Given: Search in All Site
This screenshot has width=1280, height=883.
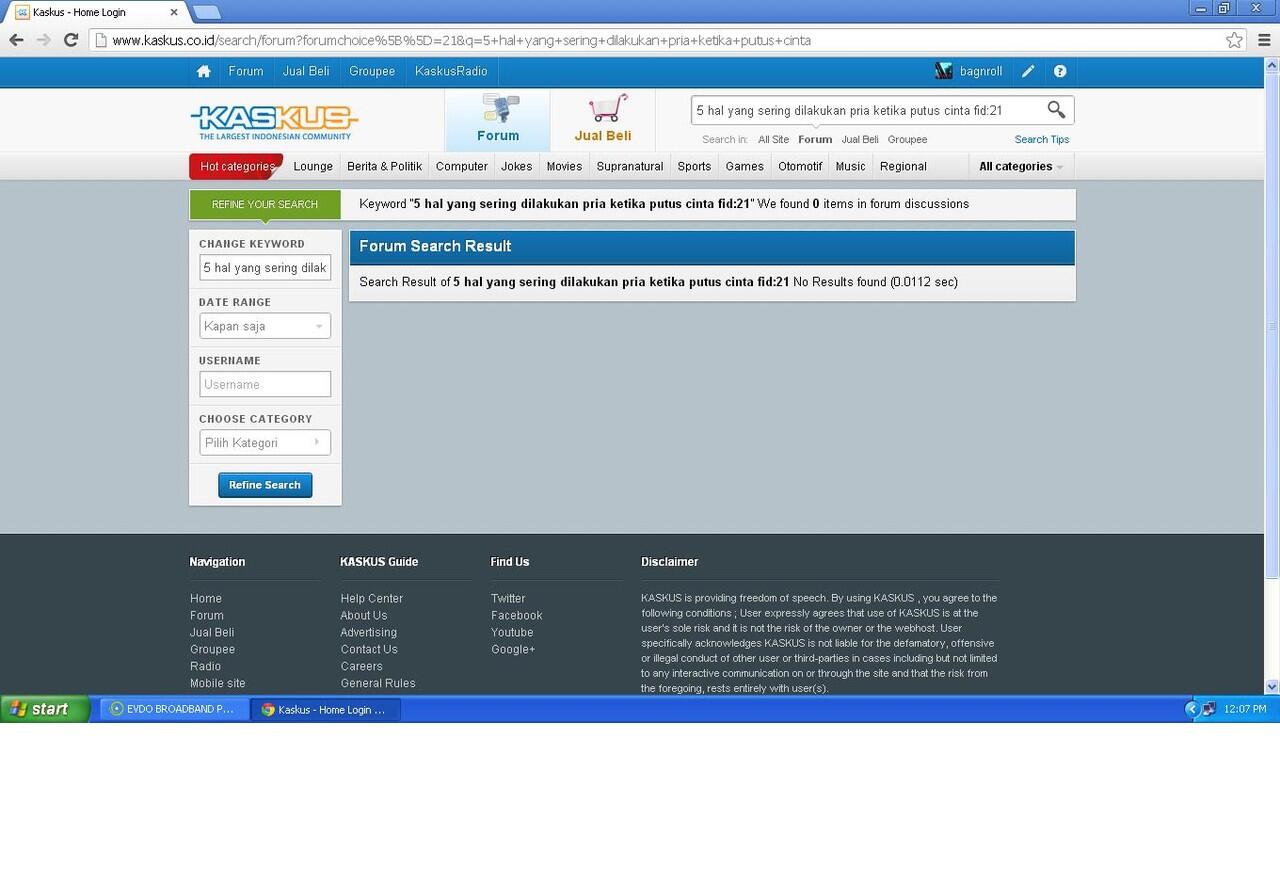Looking at the screenshot, I should coord(773,140).
